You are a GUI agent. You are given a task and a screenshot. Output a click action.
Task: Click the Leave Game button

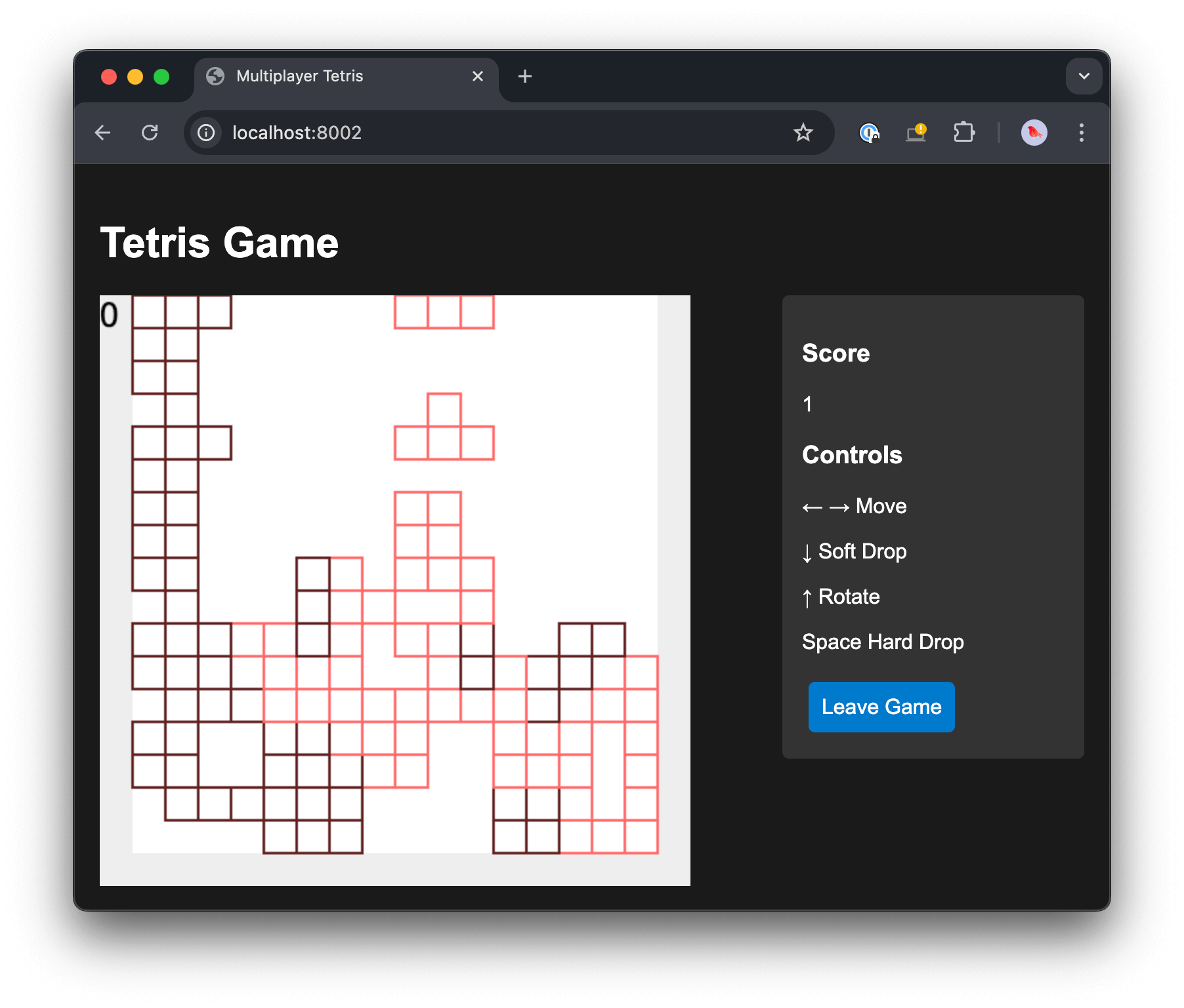[x=881, y=707]
